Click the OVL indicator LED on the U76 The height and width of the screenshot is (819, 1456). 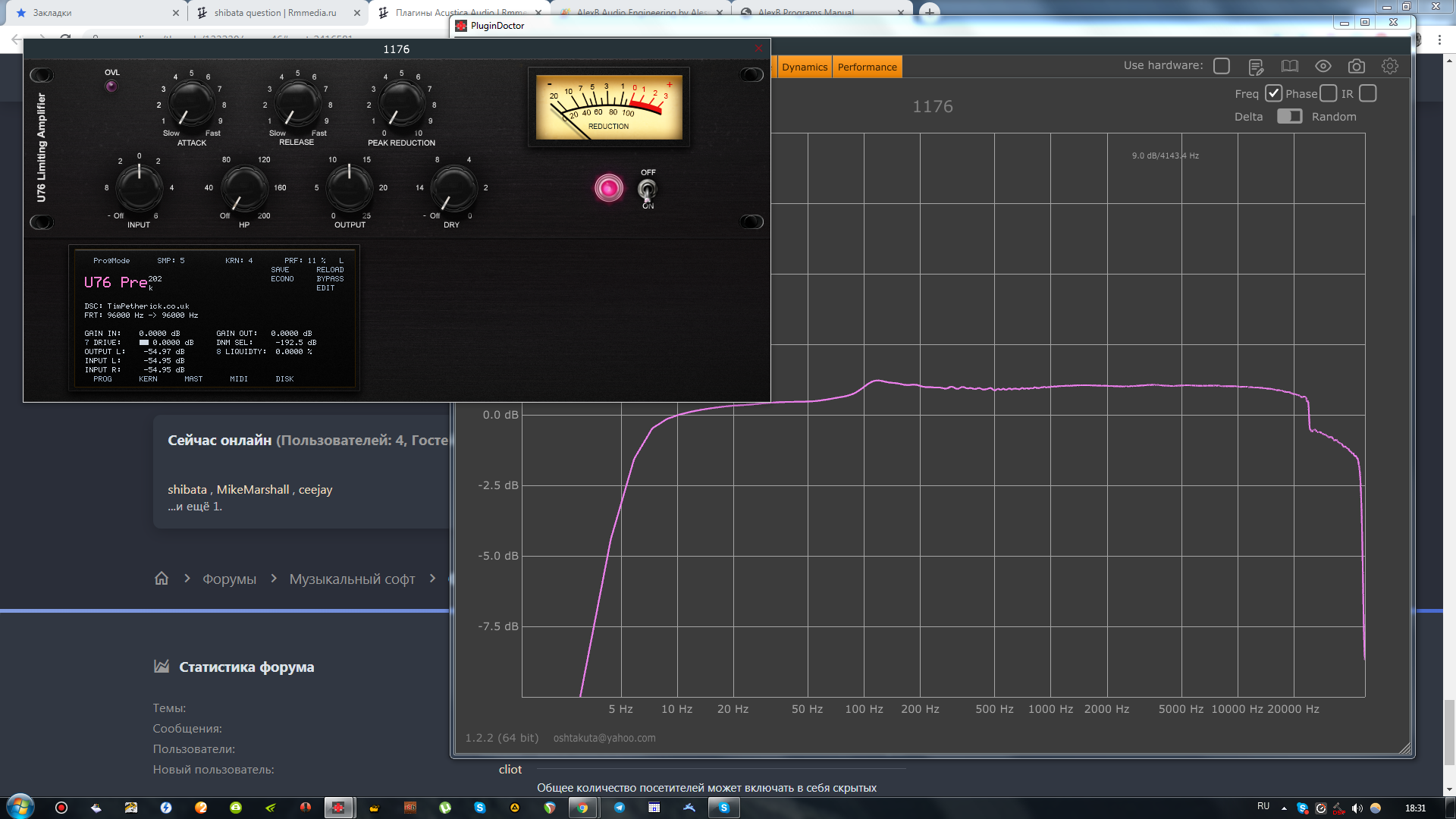(111, 86)
